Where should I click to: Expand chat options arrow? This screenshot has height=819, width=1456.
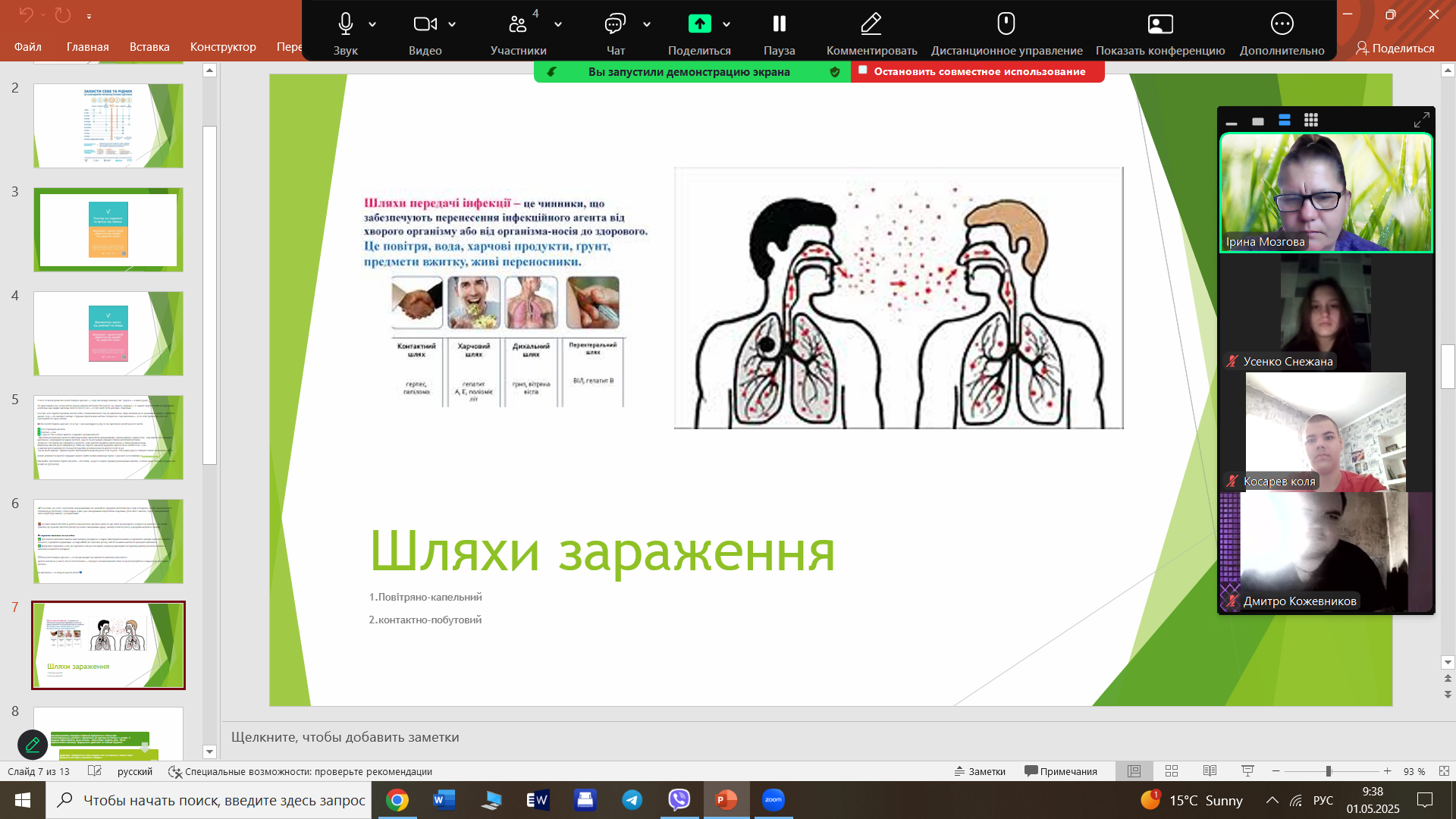tap(647, 24)
